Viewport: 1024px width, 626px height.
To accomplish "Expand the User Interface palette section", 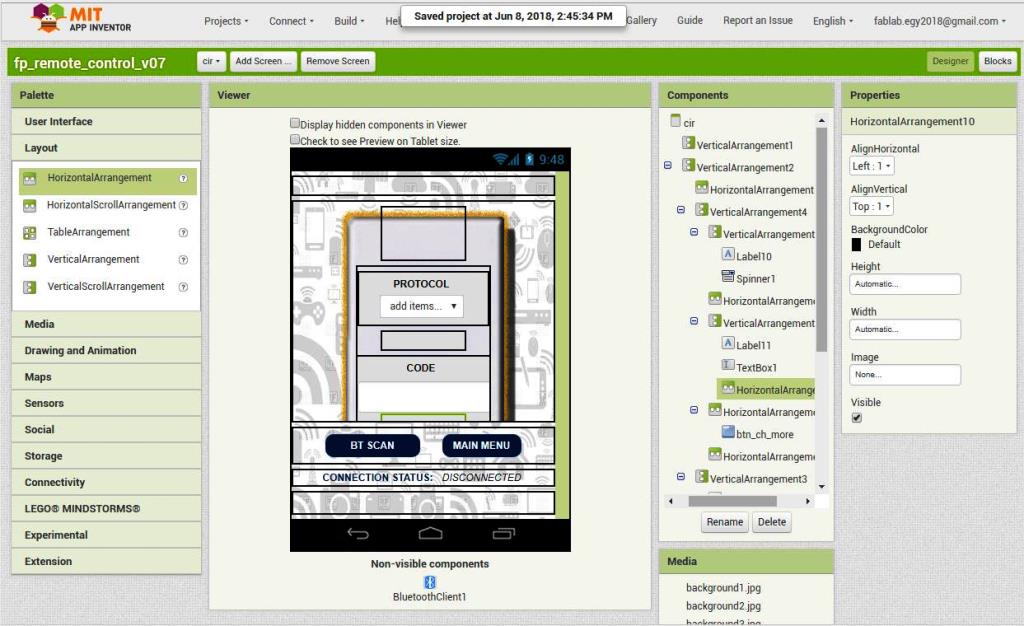I will tap(106, 121).
